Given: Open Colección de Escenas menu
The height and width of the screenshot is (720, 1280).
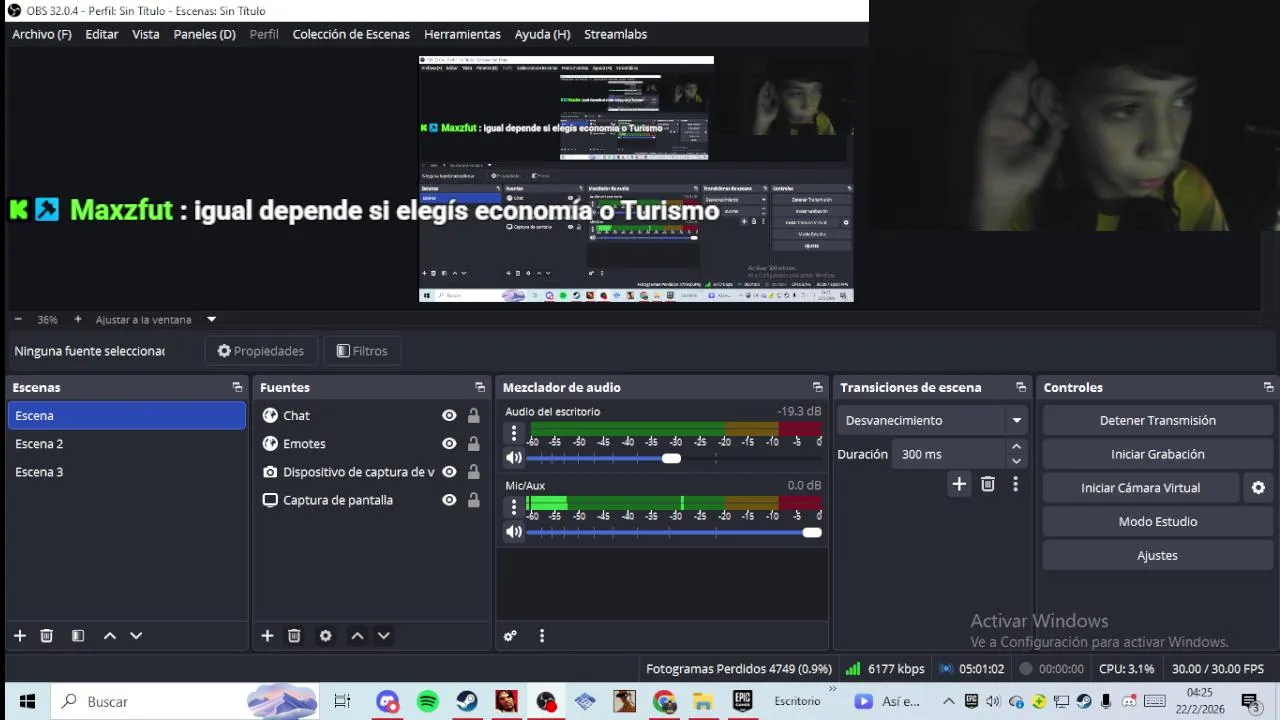Looking at the screenshot, I should point(351,34).
